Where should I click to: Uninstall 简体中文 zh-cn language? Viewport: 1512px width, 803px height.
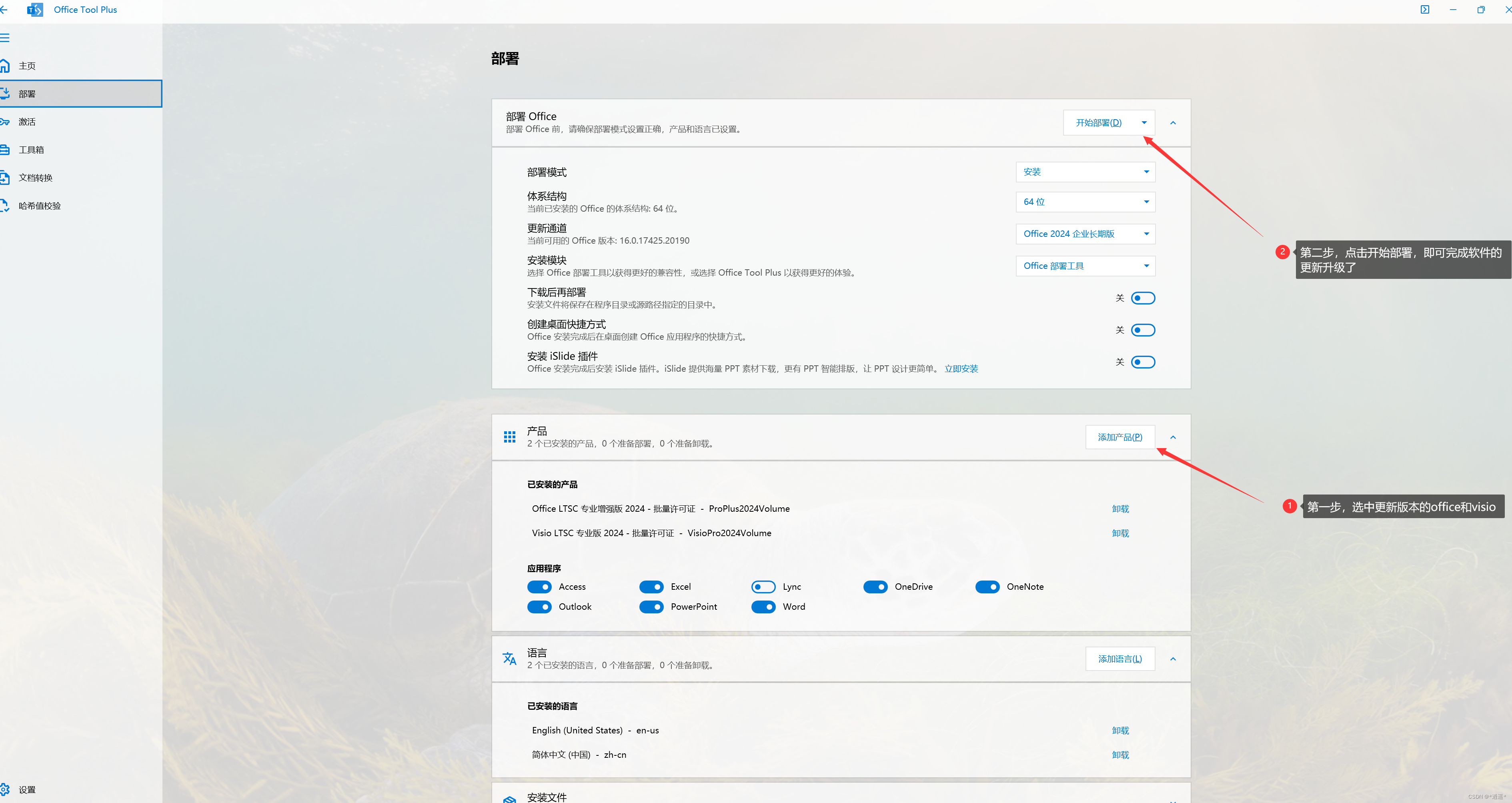1120,755
